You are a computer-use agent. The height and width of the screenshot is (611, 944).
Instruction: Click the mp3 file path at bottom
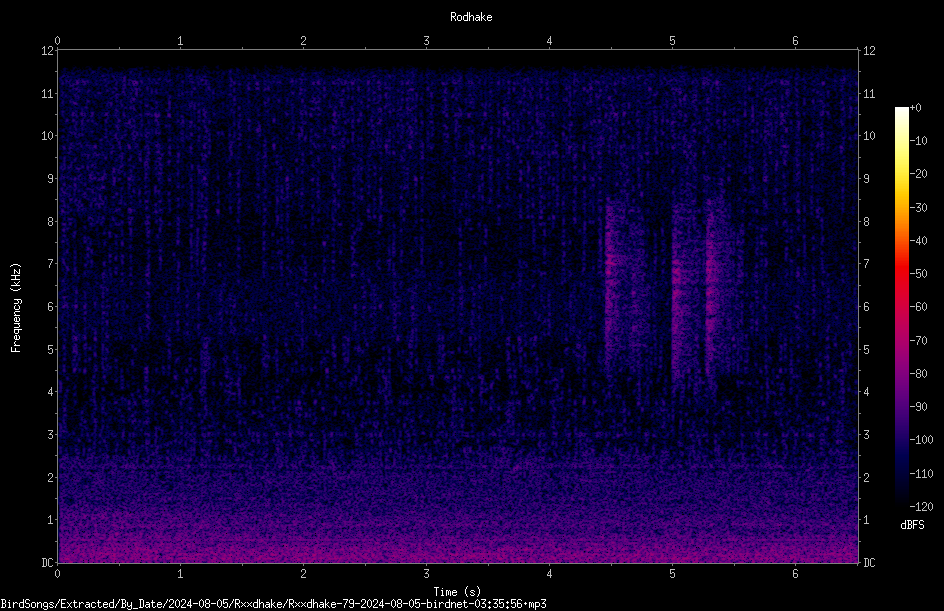pyautogui.click(x=273, y=604)
